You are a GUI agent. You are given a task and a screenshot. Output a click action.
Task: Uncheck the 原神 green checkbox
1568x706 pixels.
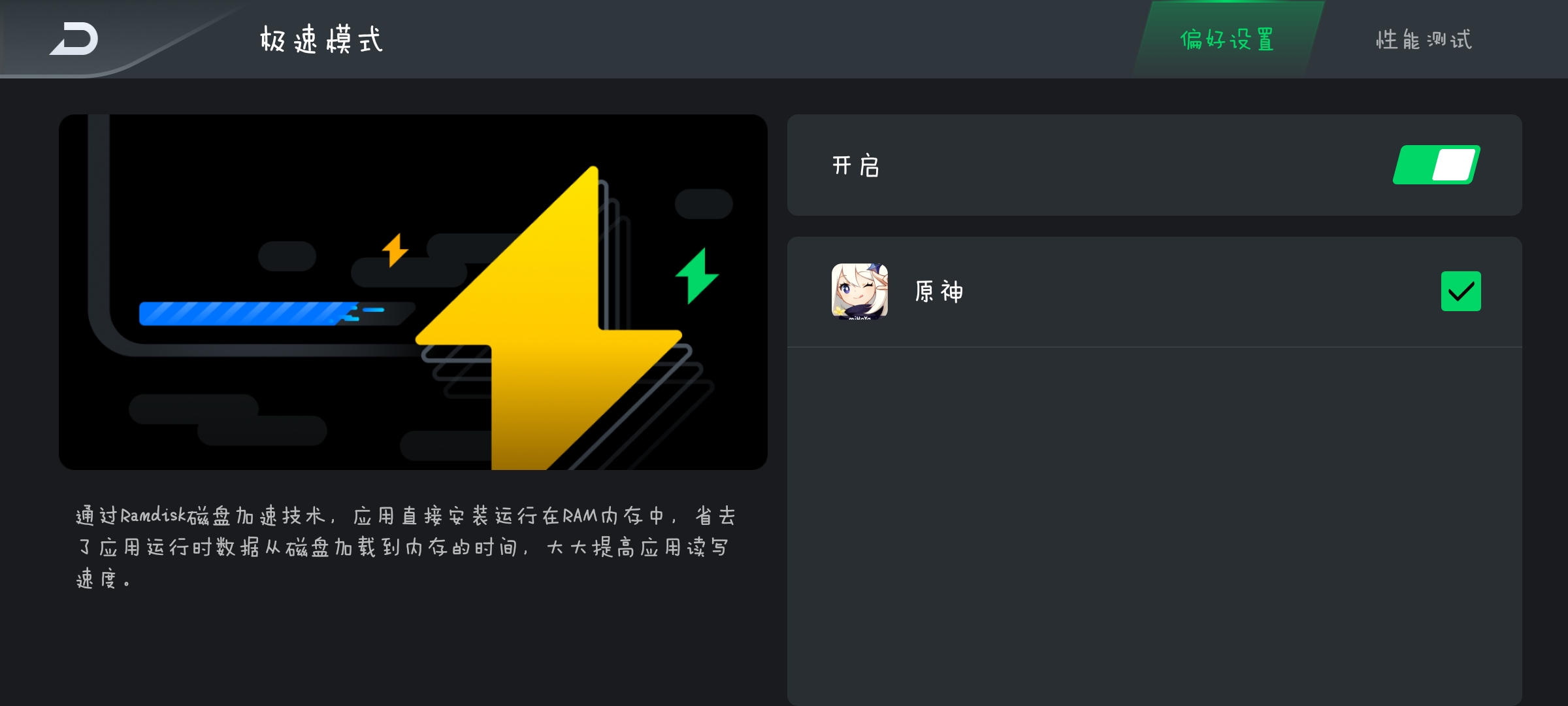[x=1461, y=291]
